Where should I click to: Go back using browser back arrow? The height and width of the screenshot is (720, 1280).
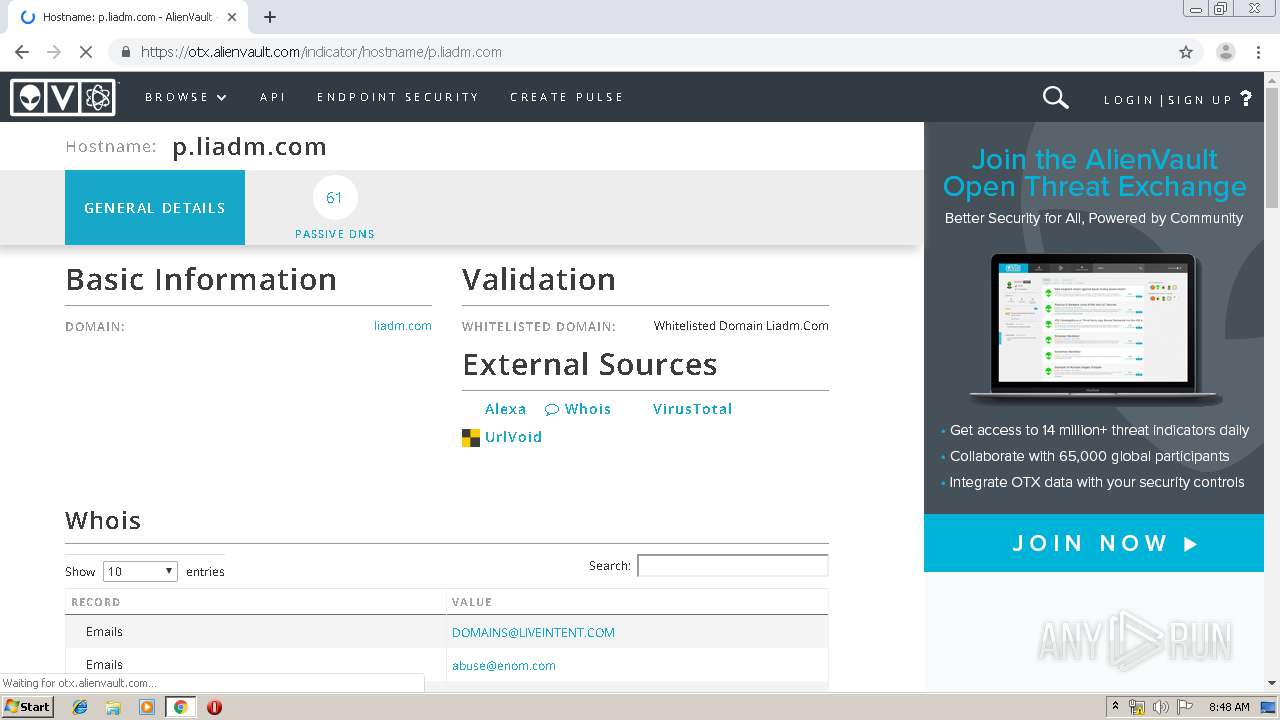(22, 52)
